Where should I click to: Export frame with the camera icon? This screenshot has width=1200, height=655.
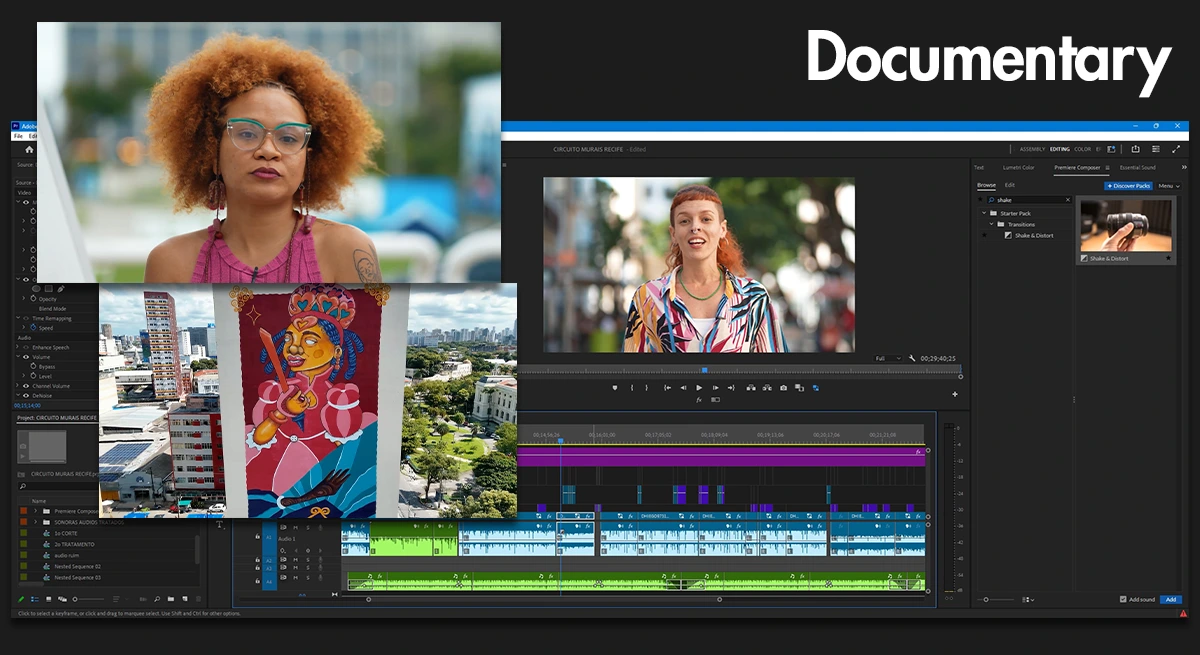783,388
